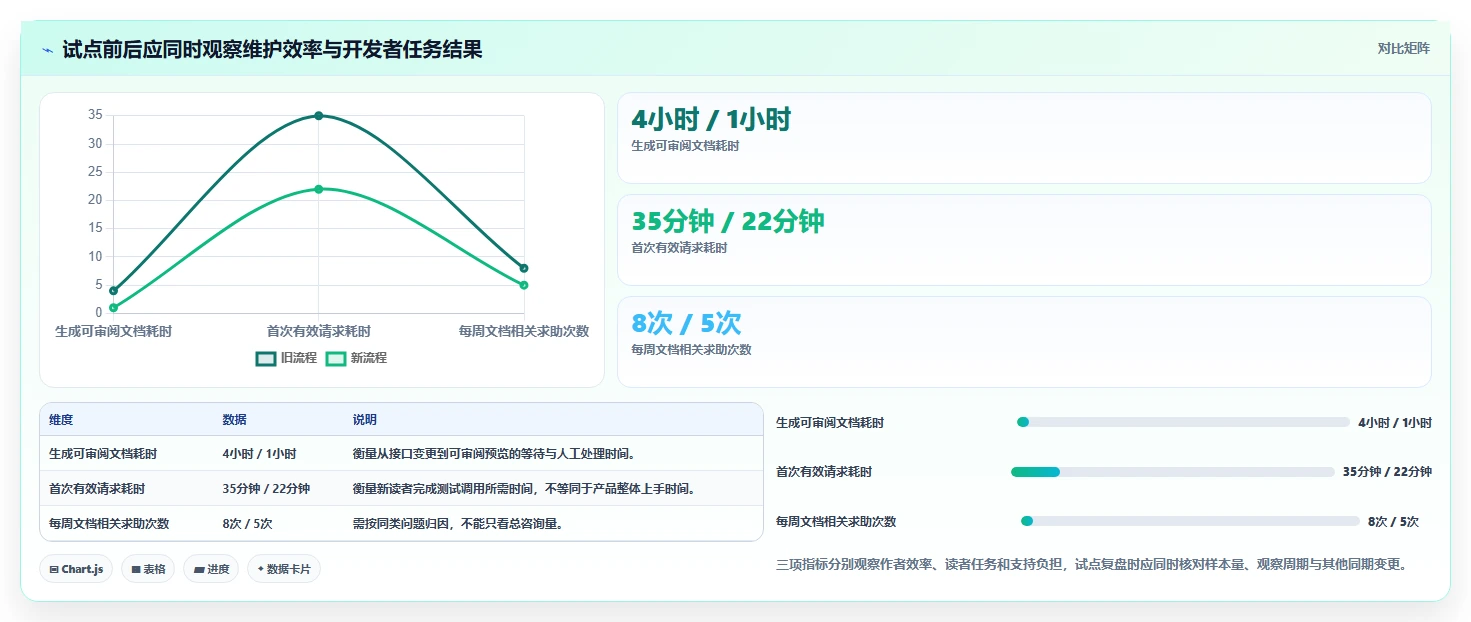Click the chart axis label 每周文档相关求助次数

pyautogui.click(x=523, y=331)
